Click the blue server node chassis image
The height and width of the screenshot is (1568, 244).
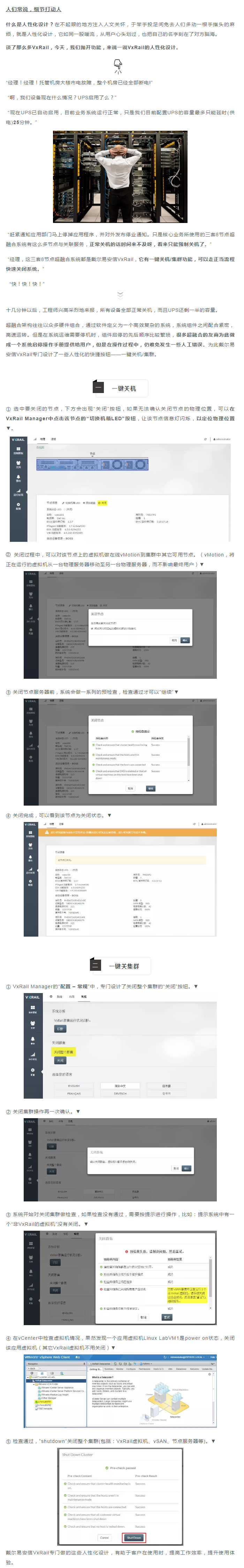pos(92,464)
